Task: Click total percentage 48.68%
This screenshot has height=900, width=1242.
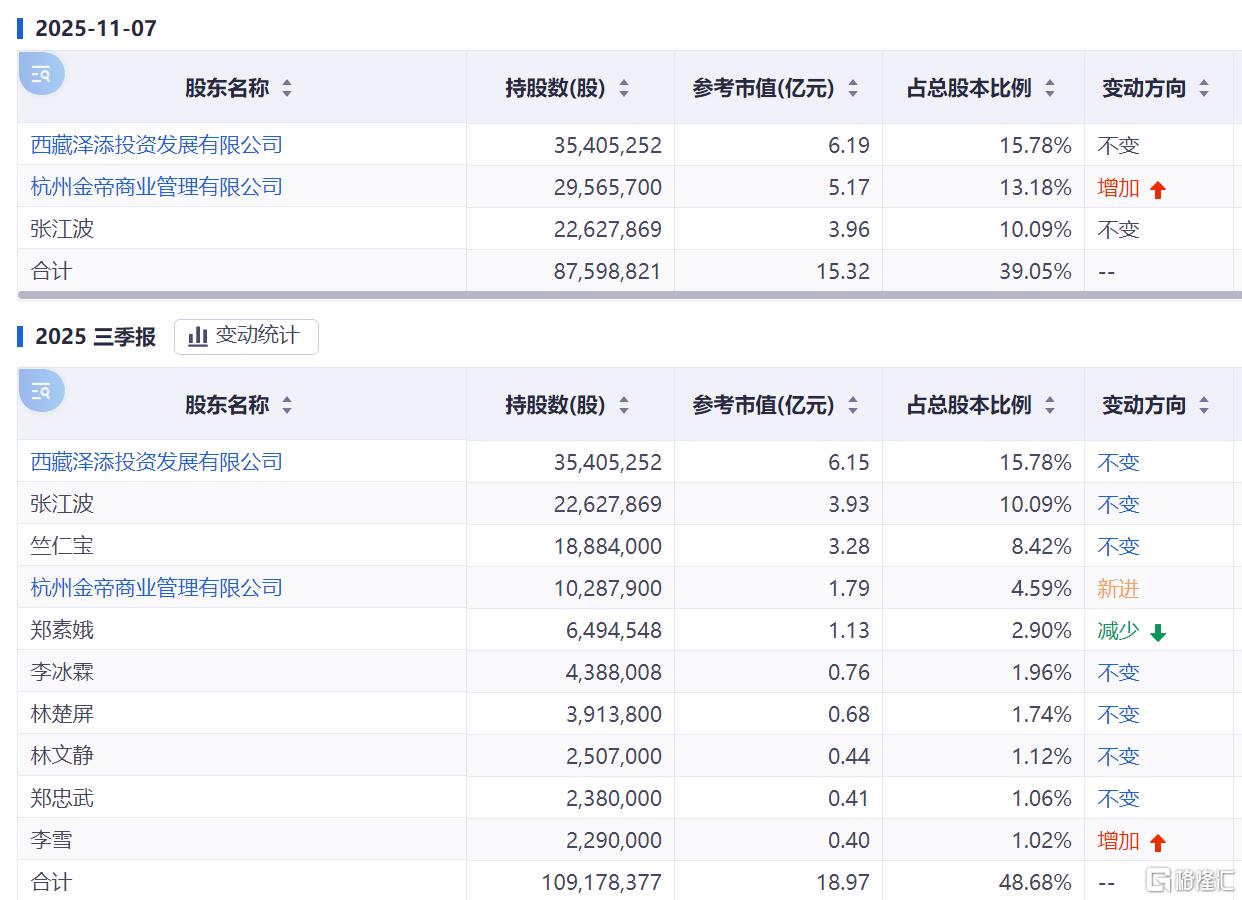Action: (1036, 882)
